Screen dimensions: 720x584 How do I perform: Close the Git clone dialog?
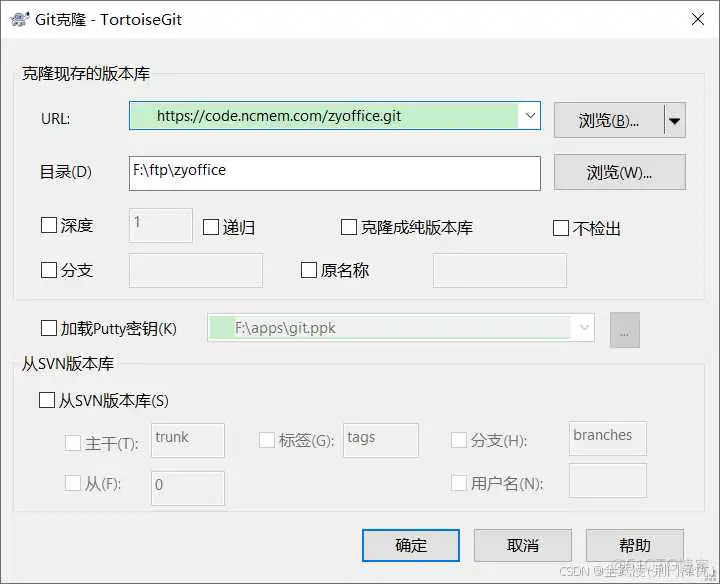pos(698,19)
